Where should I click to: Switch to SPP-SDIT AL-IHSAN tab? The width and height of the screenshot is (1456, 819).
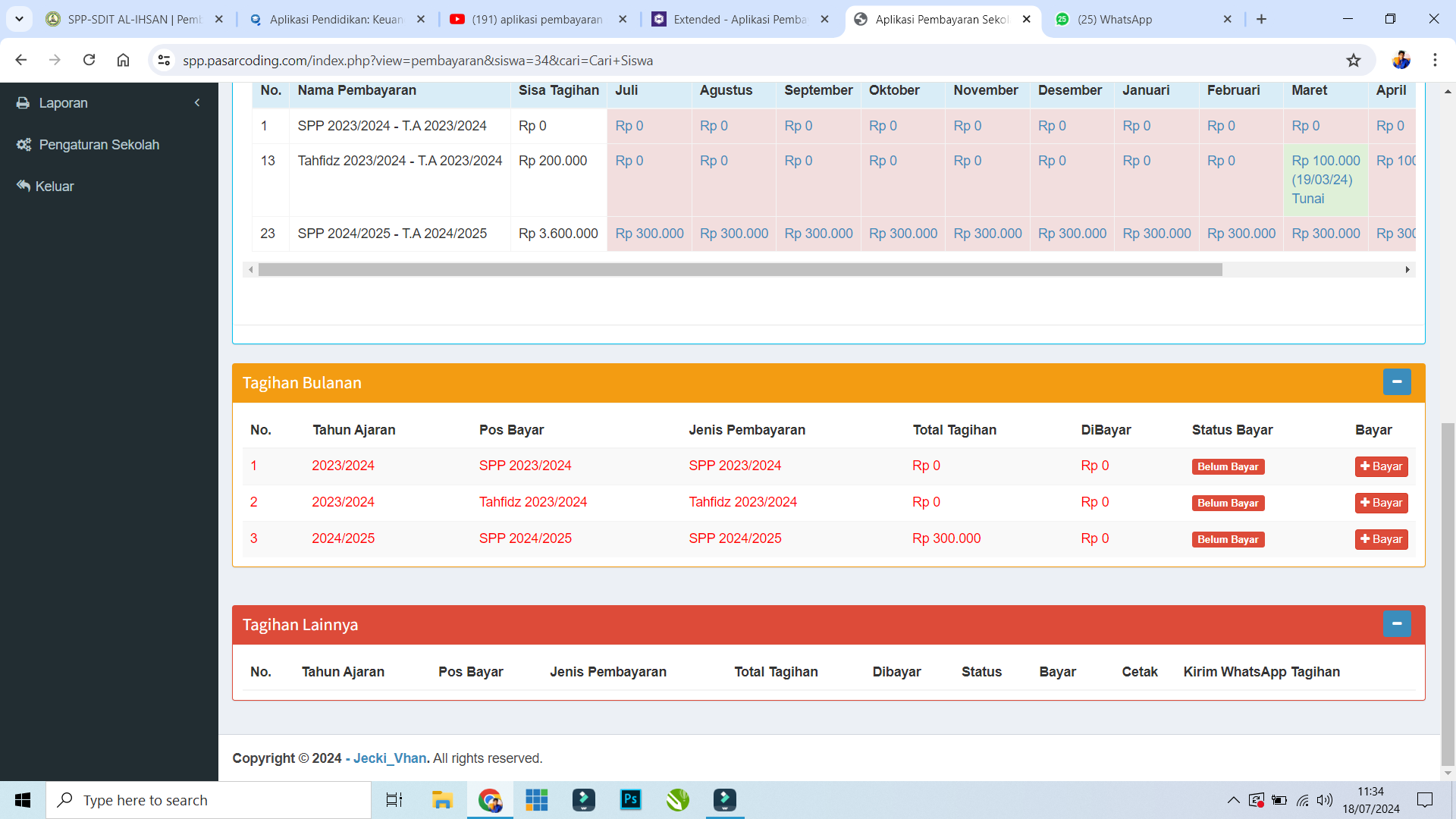[x=134, y=20]
